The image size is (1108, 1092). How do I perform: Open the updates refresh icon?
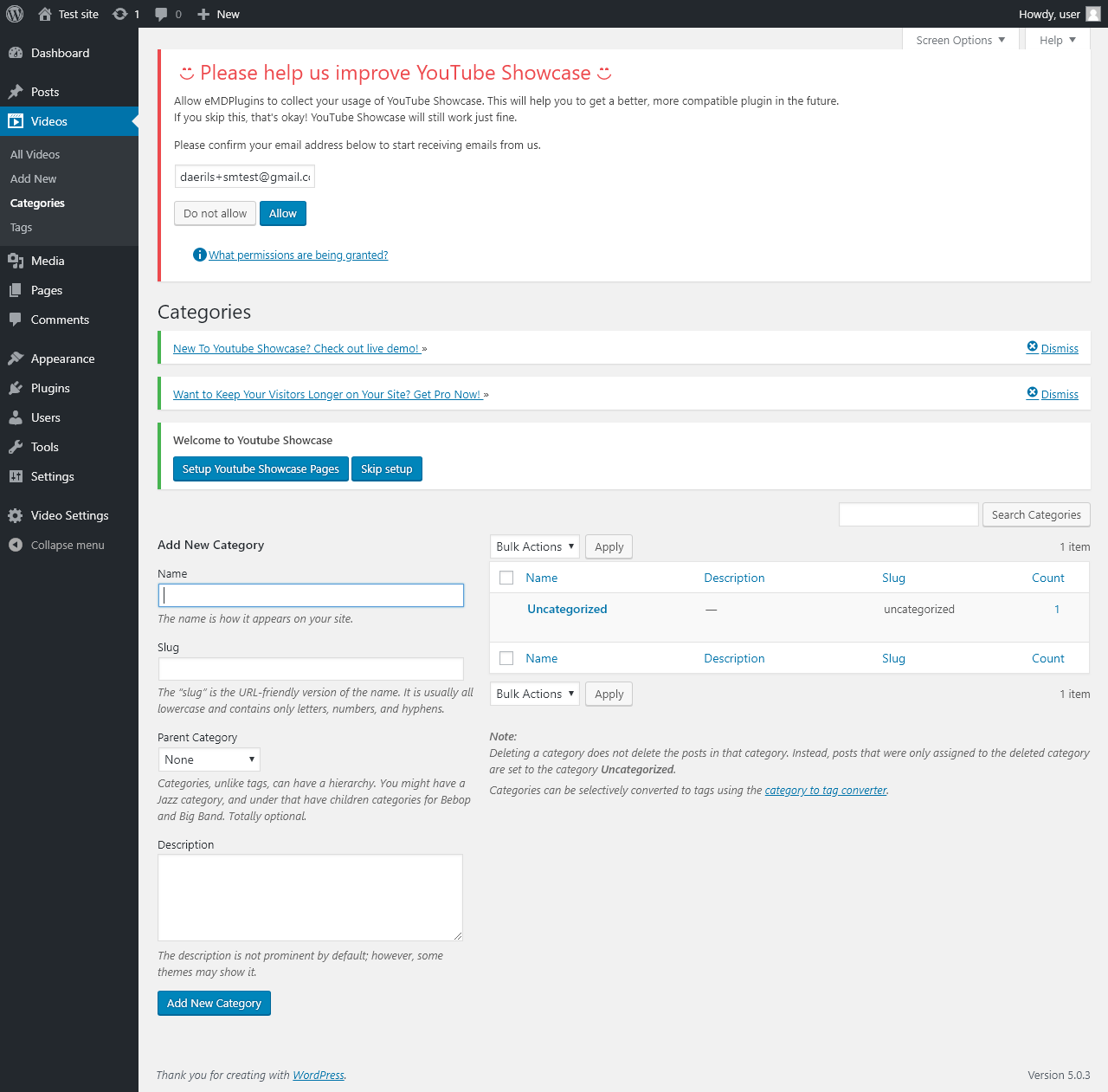(120, 14)
